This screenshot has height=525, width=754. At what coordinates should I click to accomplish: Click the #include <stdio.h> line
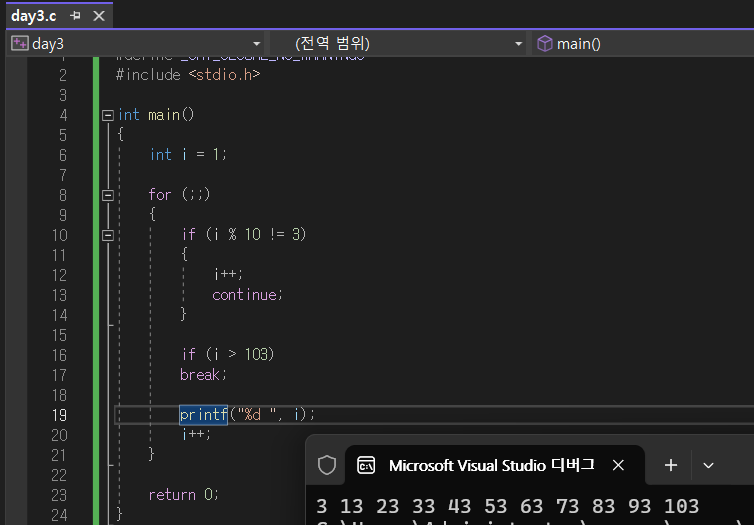[x=188, y=75]
